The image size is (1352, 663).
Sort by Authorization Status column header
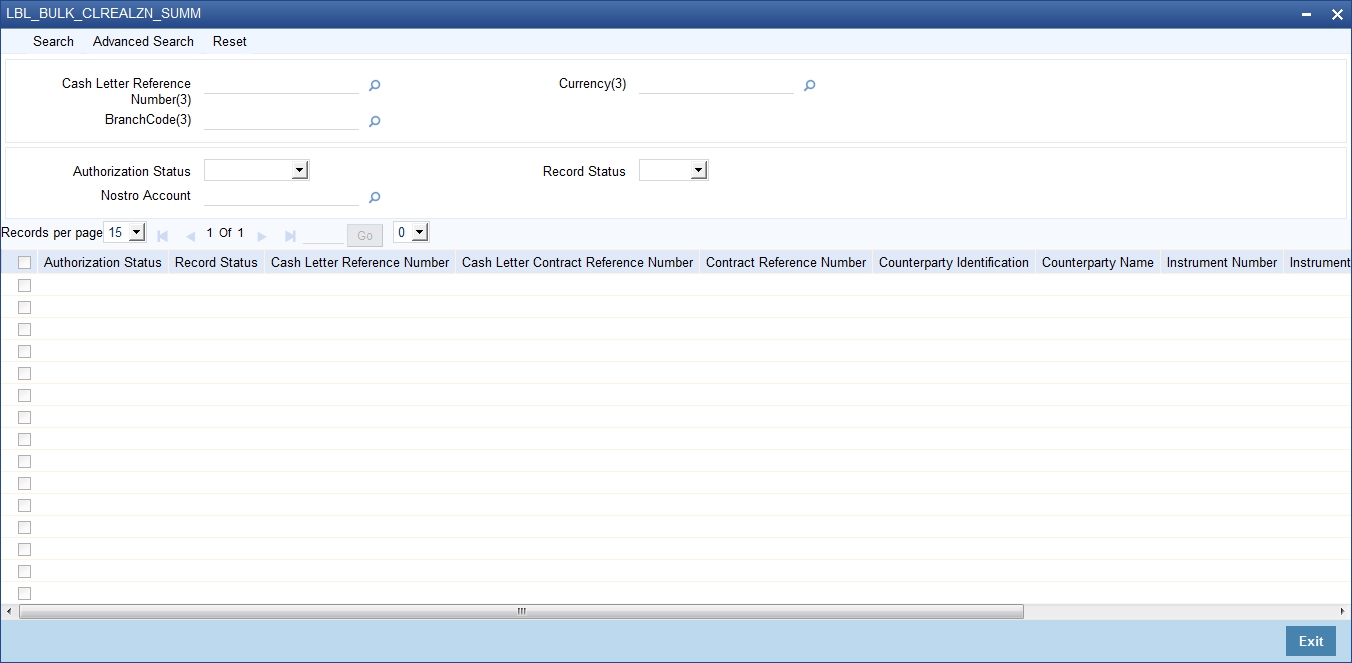click(x=103, y=262)
